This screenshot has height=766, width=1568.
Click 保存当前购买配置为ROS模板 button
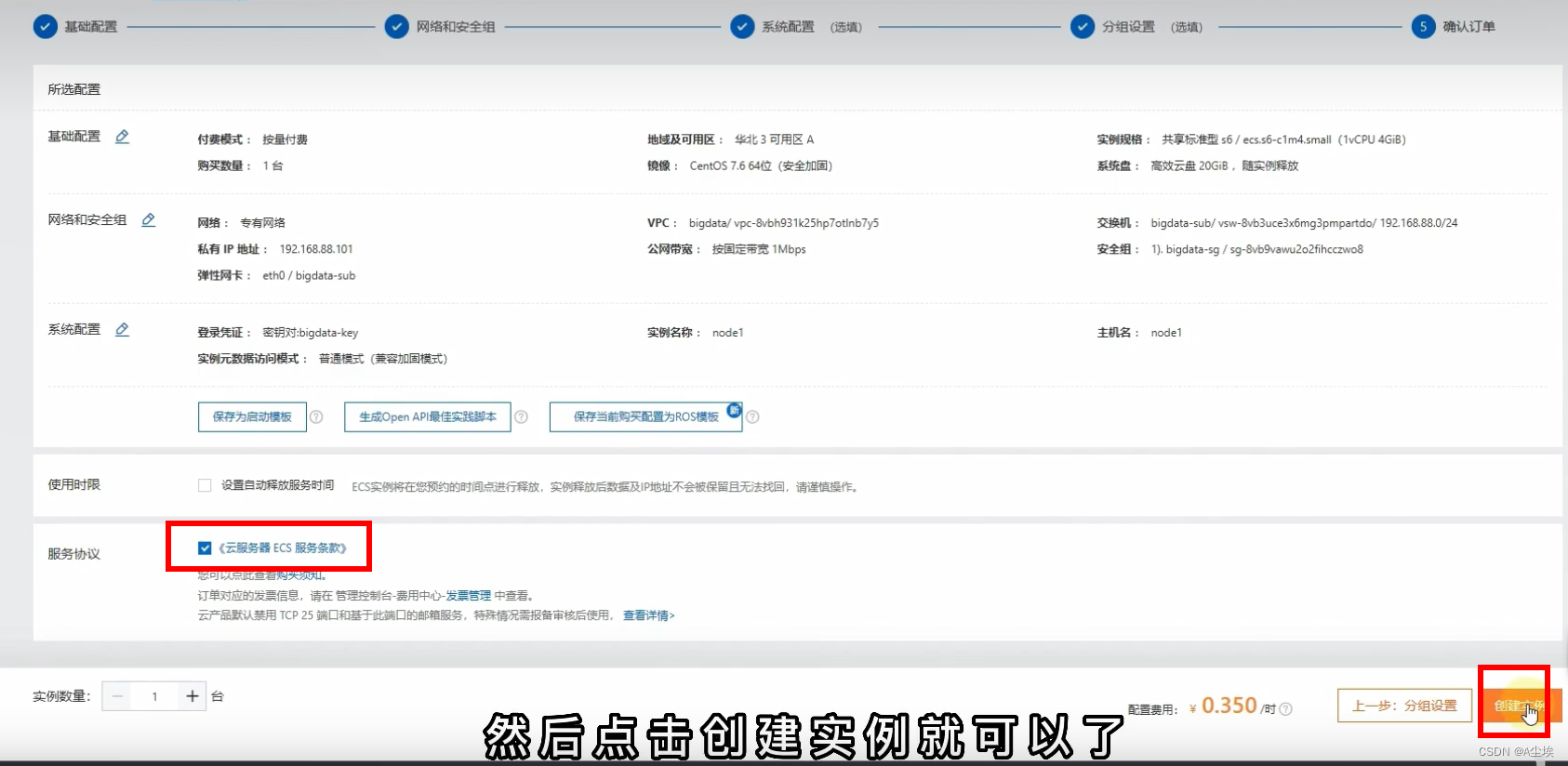pyautogui.click(x=646, y=417)
